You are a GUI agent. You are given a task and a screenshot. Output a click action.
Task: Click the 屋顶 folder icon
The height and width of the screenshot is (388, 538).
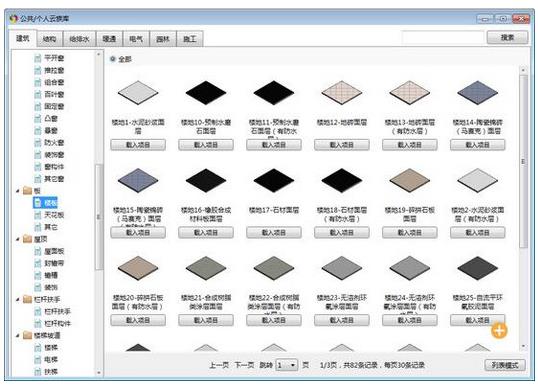(27, 239)
